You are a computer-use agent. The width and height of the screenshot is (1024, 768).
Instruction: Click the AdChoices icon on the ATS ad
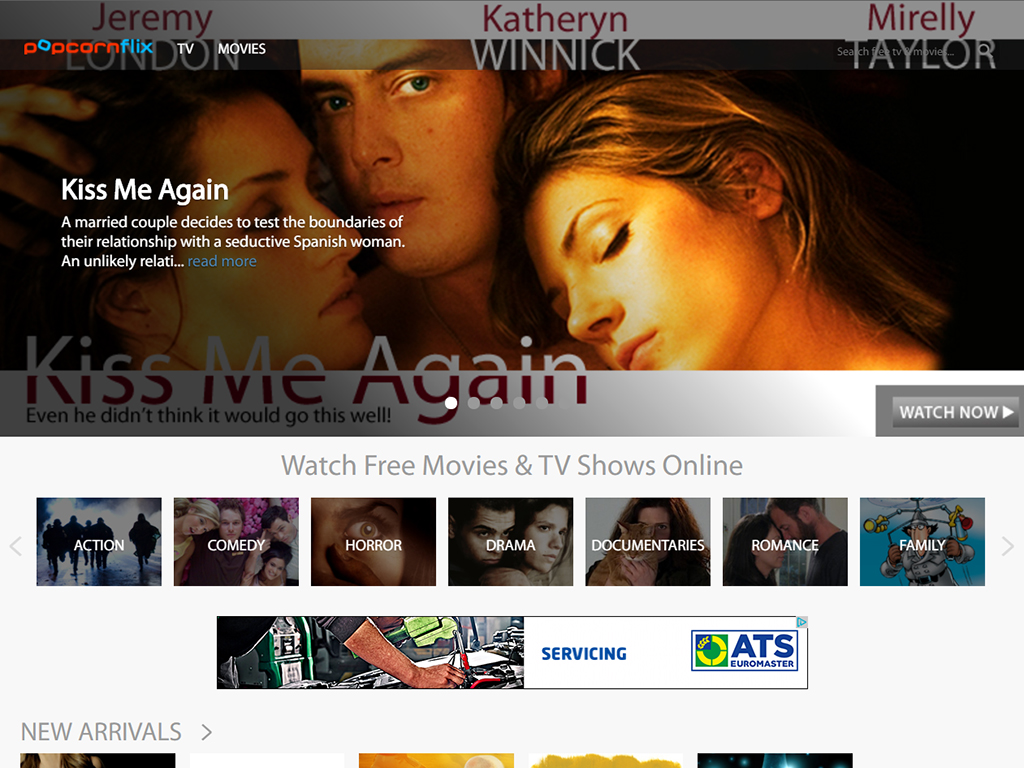coord(801,622)
